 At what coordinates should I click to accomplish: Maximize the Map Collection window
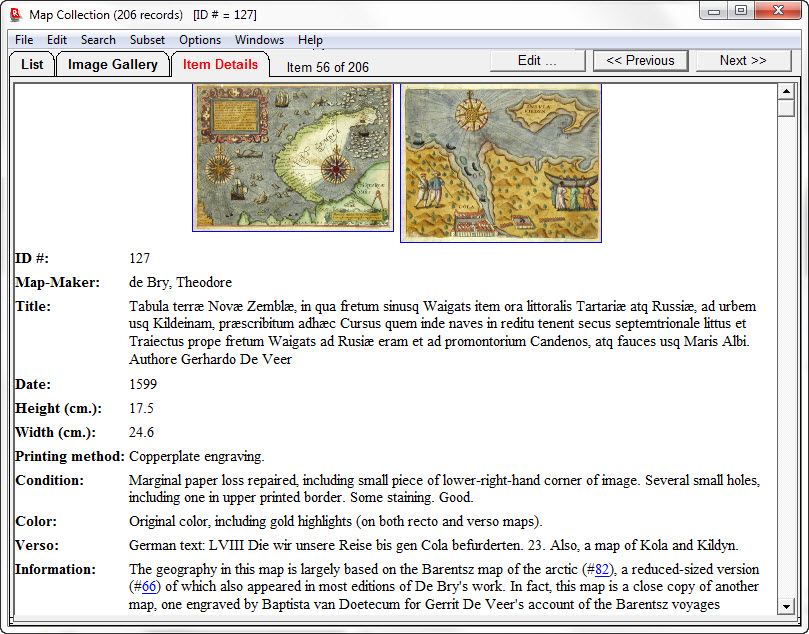tap(741, 10)
